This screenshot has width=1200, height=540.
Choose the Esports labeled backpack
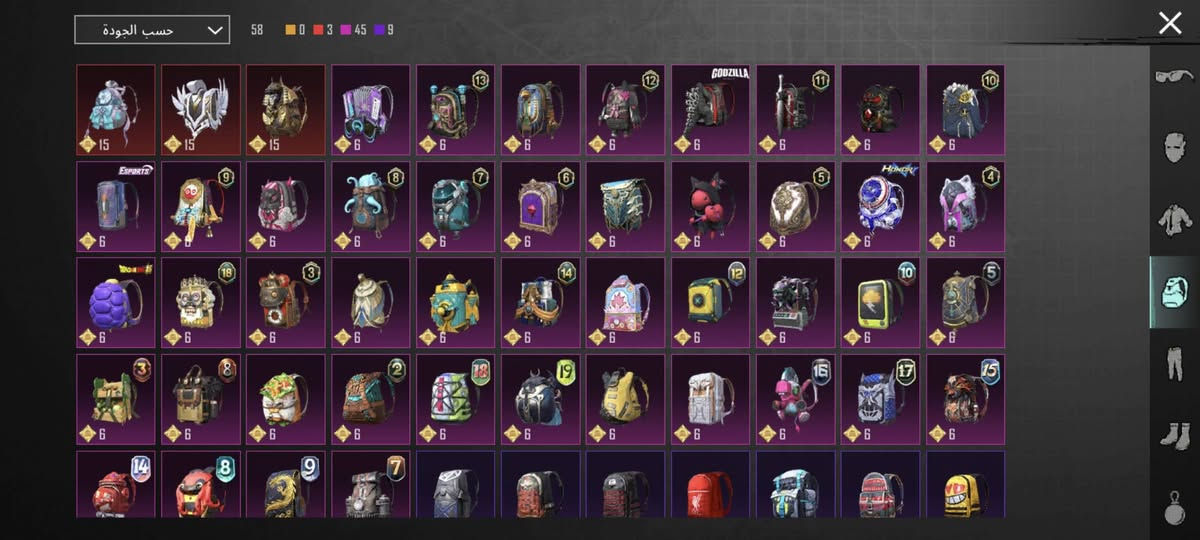tap(116, 207)
